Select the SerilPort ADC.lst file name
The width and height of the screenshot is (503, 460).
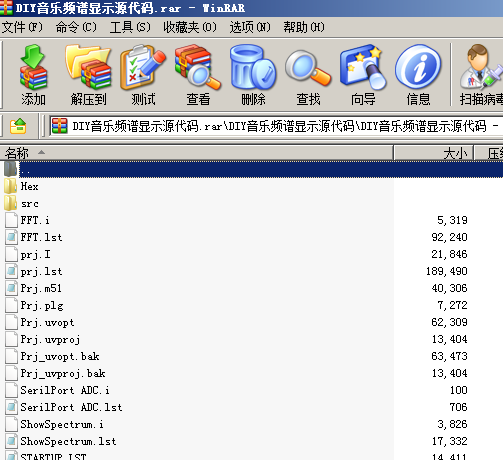pos(71,407)
